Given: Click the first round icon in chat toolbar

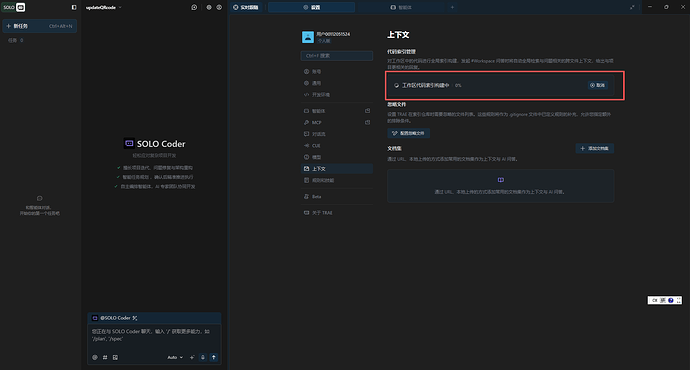Looking at the screenshot, I should point(95,358).
